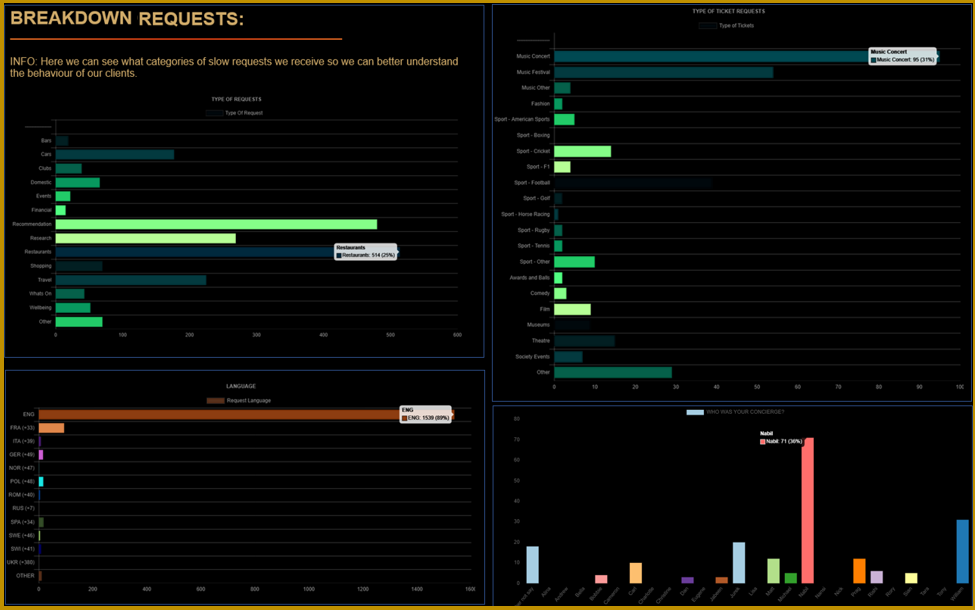
Task: Click the color marker in the ENG tooltip
Action: tap(404, 416)
